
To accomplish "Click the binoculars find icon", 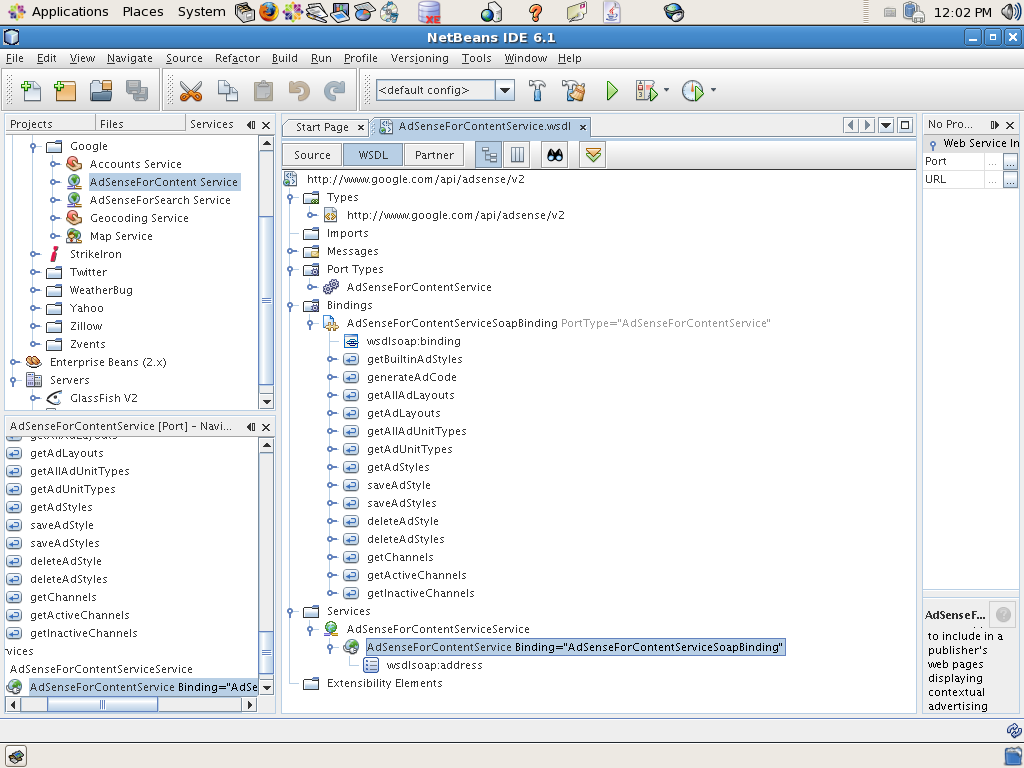I will tap(555, 155).
